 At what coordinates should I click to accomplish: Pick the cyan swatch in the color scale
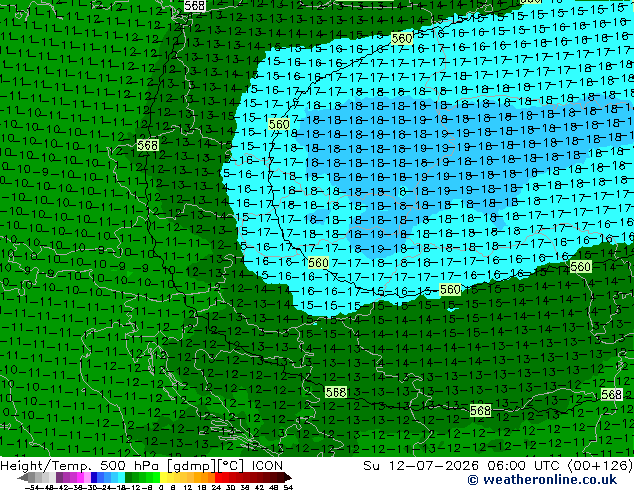[x=122, y=478]
